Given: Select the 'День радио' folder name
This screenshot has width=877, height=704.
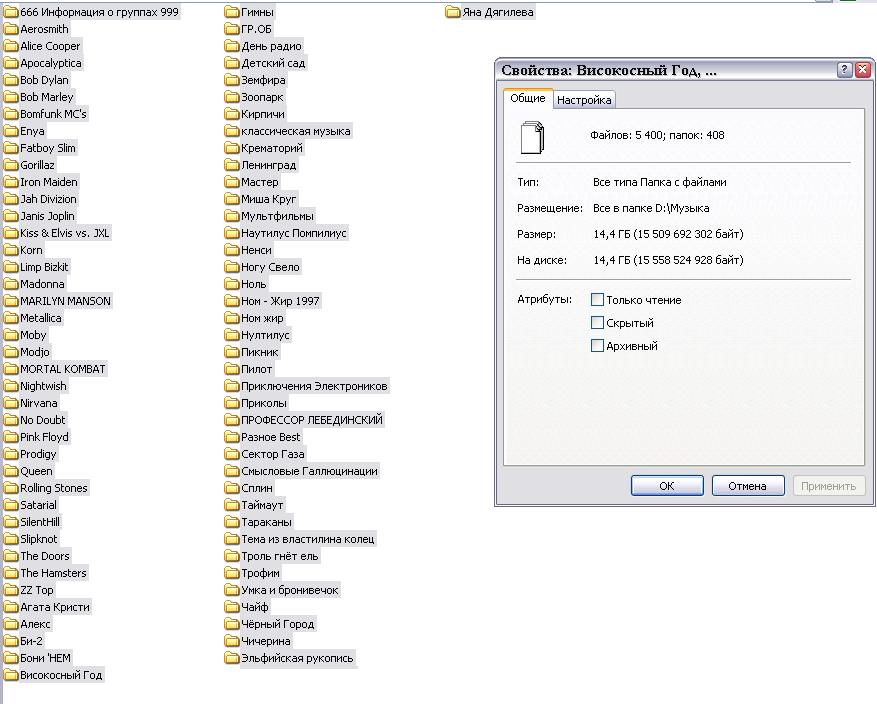Looking at the screenshot, I should coord(271,46).
